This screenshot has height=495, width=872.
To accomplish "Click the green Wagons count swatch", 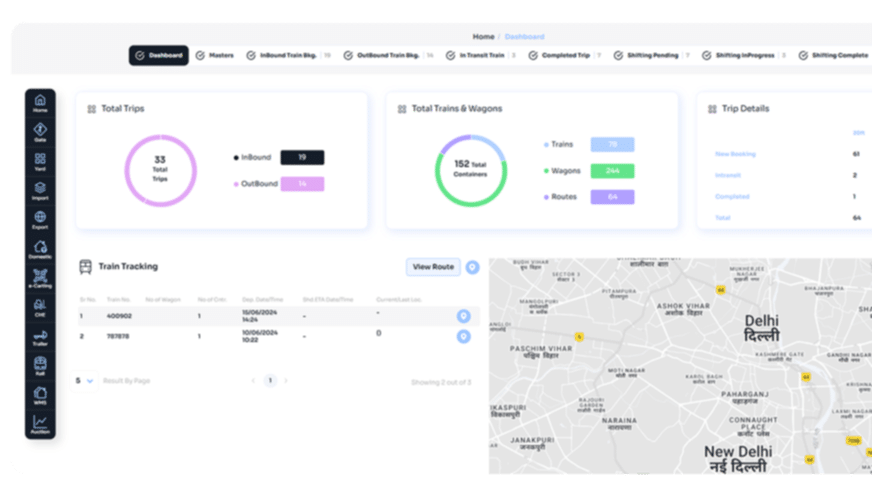I will 612,171.
